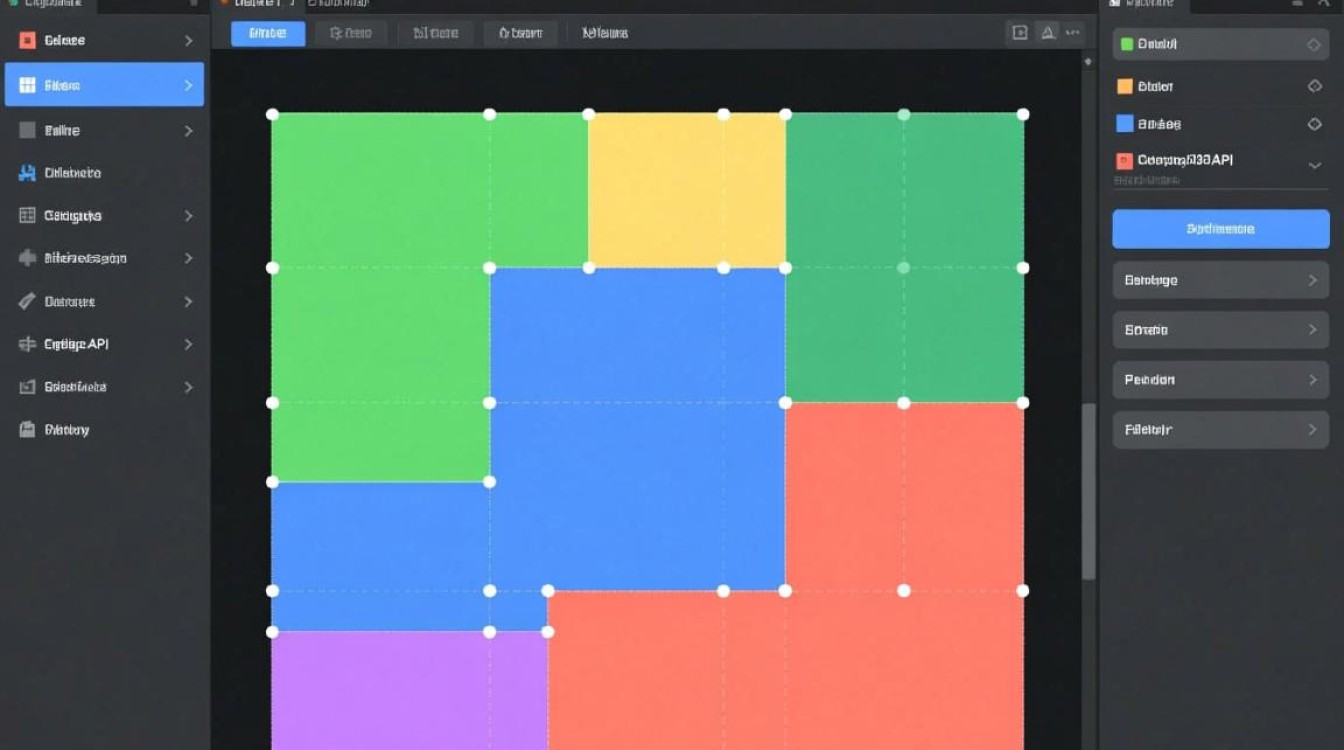Switch to the second tab in top toolbar
Screen dimensions: 1344x750
(351, 33)
